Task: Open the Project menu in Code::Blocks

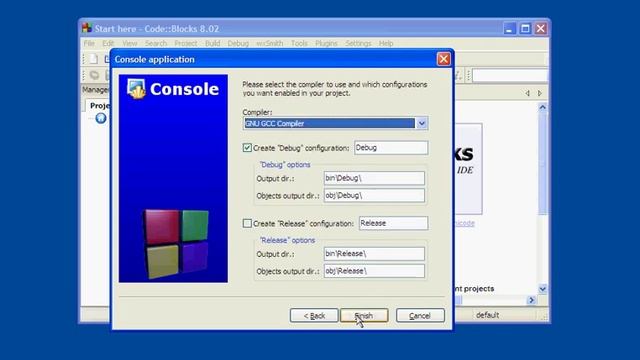Action: coord(185,43)
